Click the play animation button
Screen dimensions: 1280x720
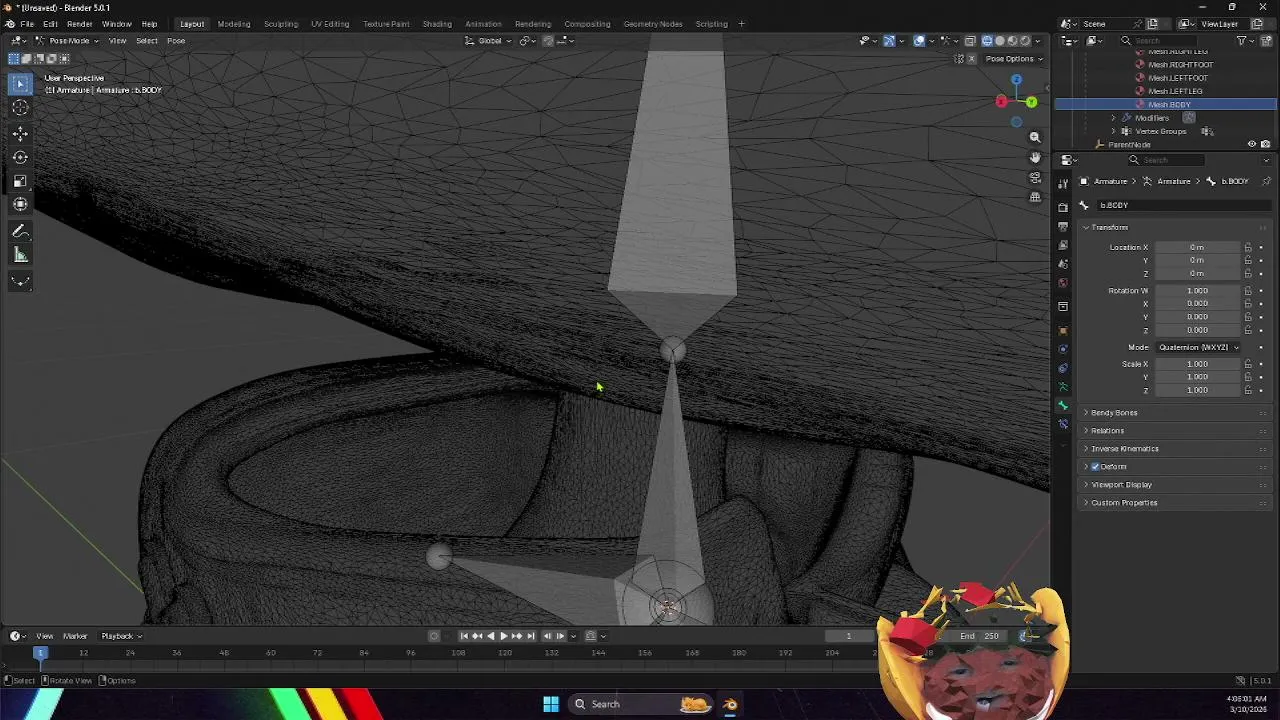[x=503, y=636]
